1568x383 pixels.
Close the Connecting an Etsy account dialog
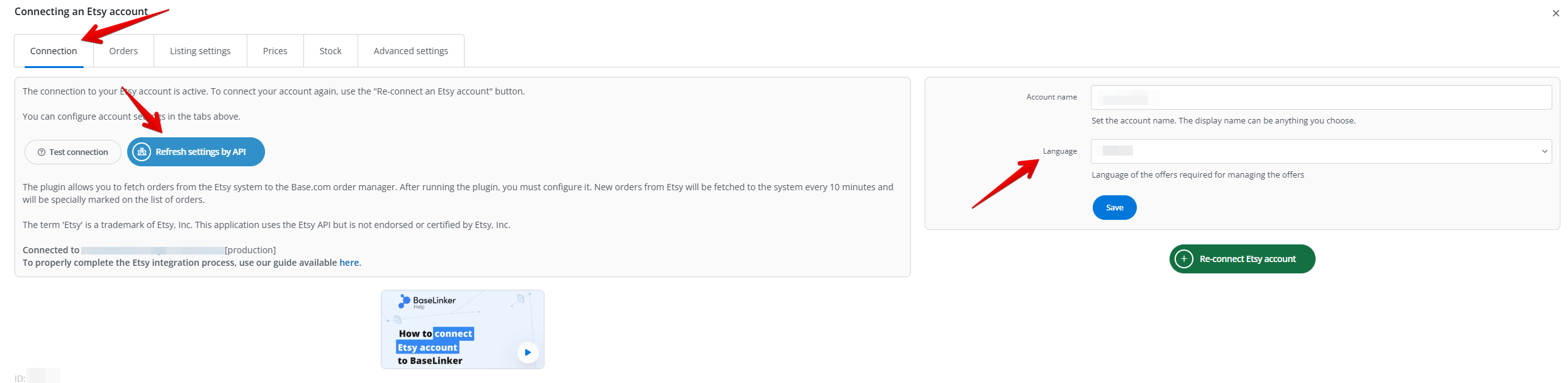click(x=1555, y=13)
